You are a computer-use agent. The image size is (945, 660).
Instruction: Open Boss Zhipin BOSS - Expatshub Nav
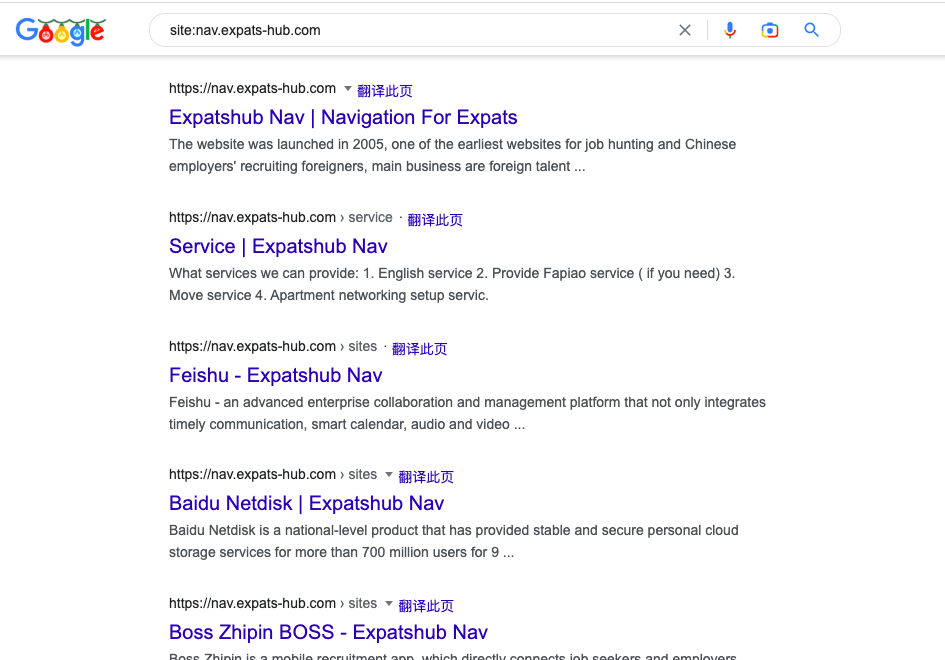(x=328, y=632)
